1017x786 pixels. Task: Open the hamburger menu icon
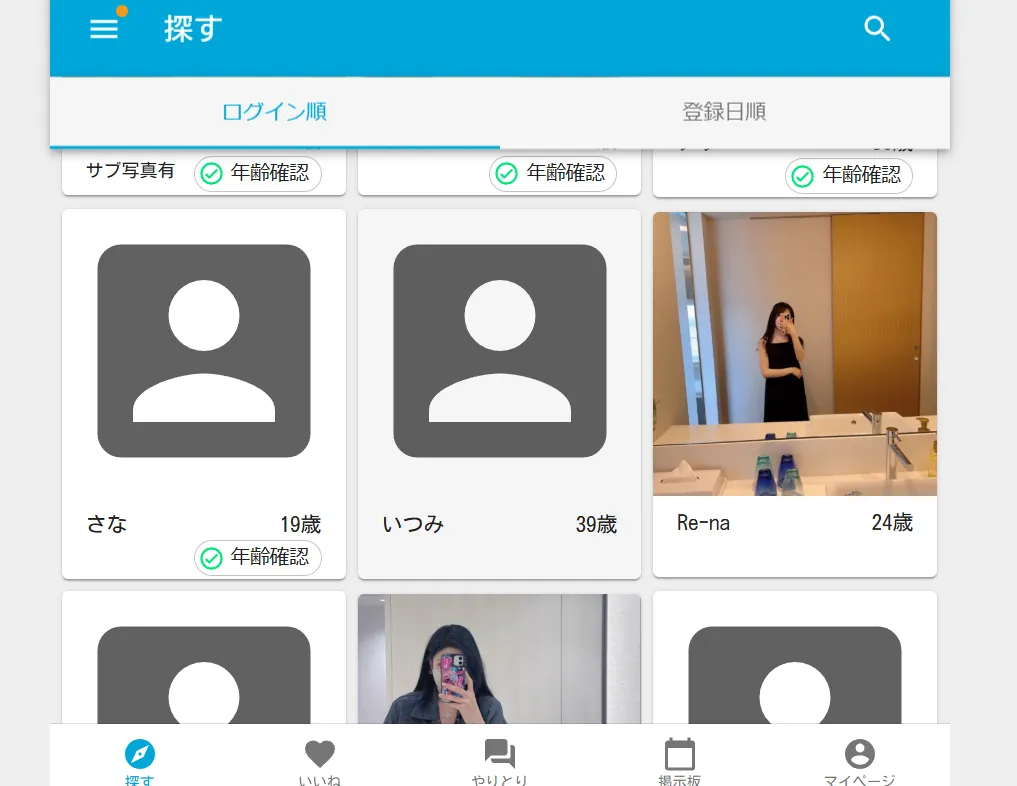(104, 29)
